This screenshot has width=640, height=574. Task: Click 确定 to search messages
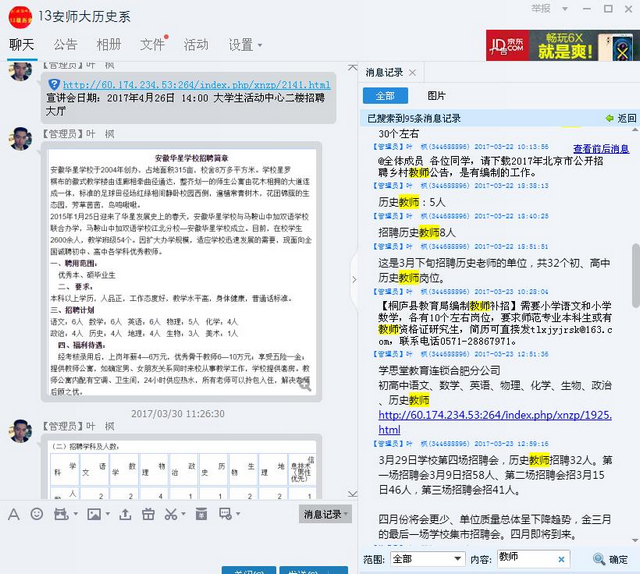(610, 559)
